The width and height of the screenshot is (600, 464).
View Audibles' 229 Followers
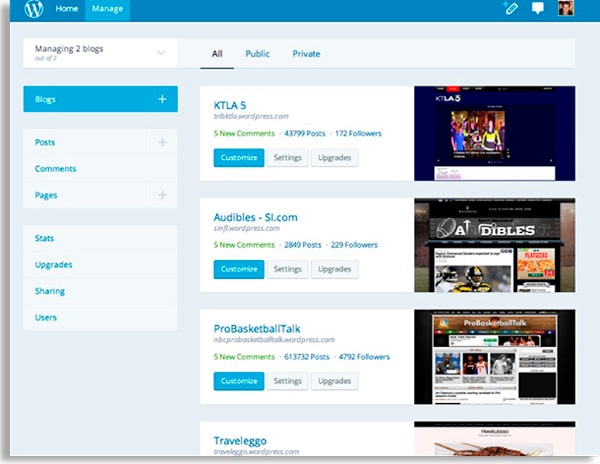pos(354,245)
